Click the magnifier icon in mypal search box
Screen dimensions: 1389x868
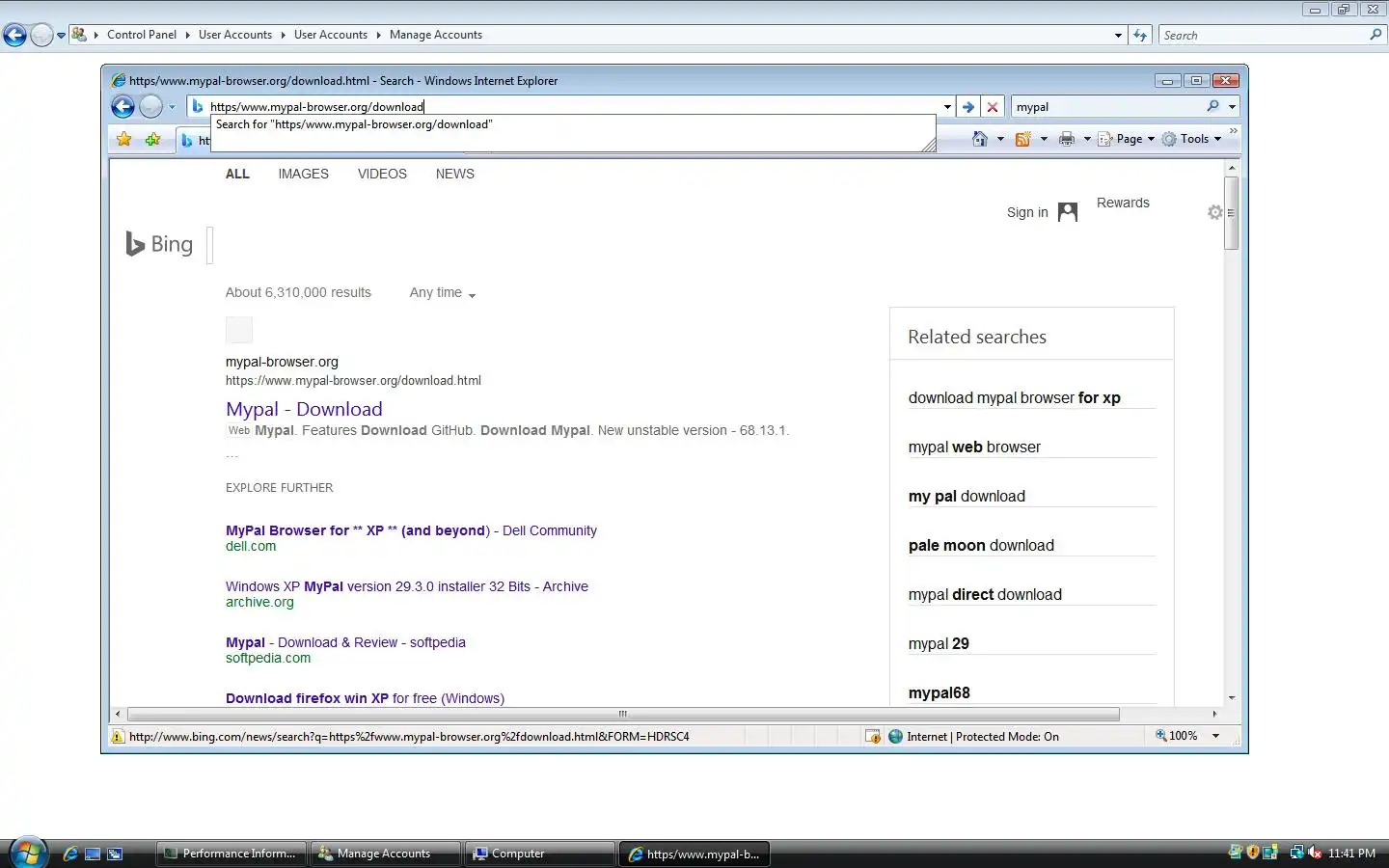tap(1212, 106)
